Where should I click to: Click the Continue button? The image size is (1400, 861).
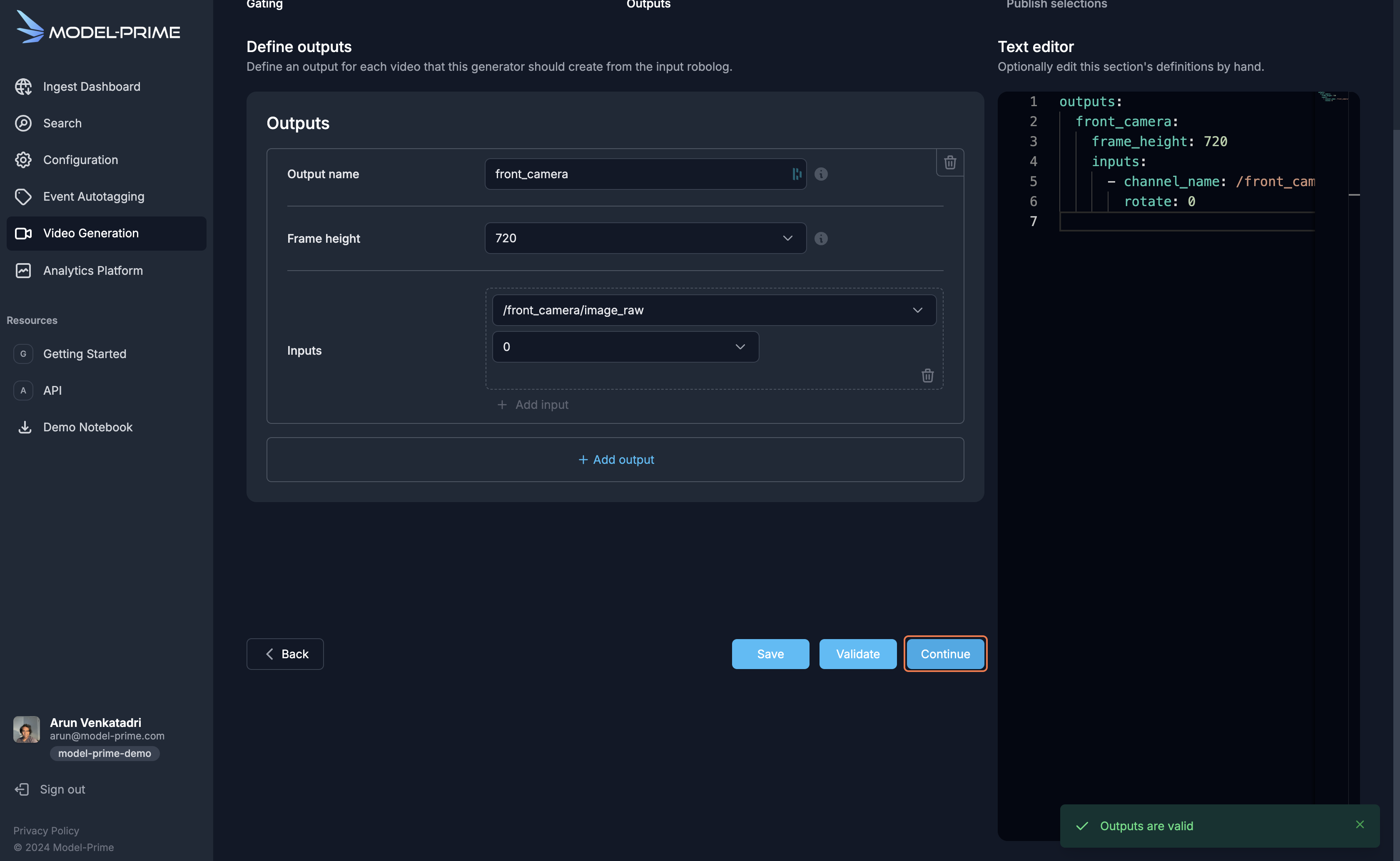(x=945, y=654)
